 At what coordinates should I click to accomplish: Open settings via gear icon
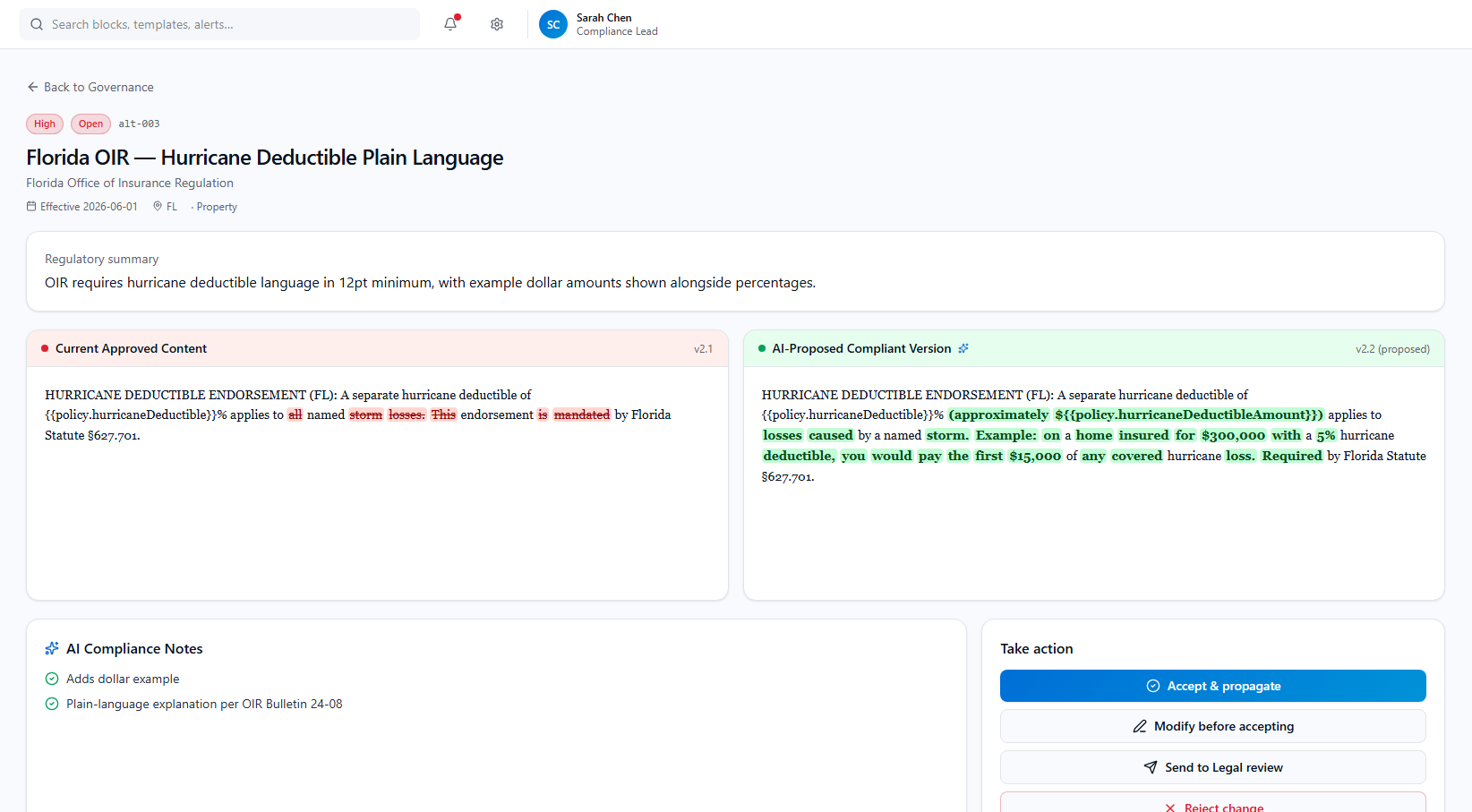tap(497, 24)
